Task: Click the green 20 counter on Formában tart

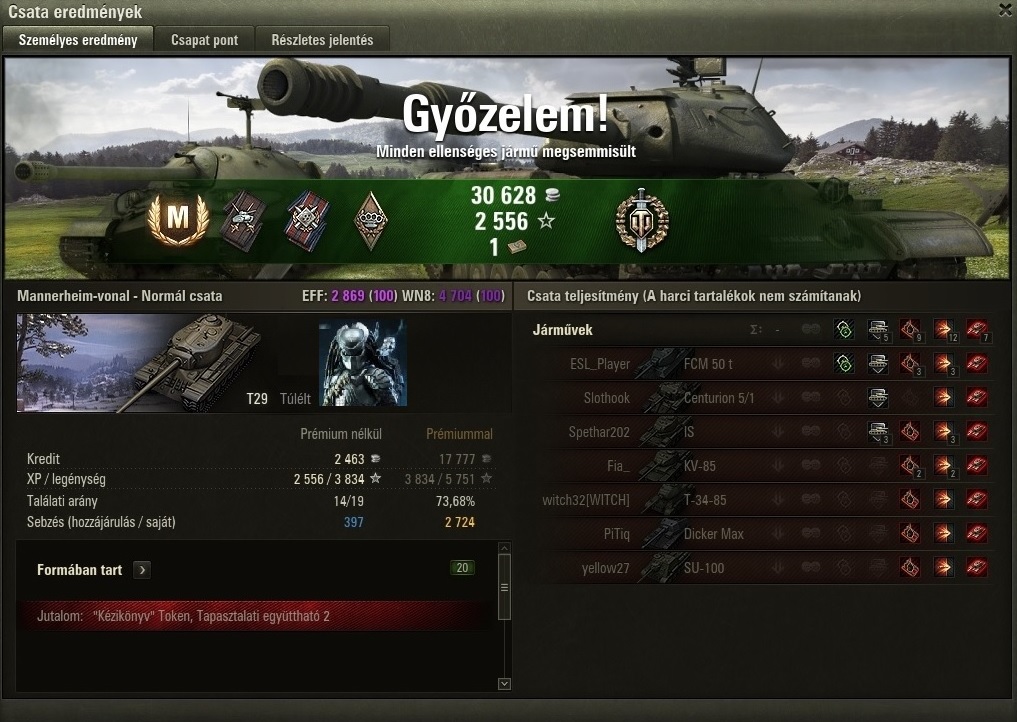Action: click(462, 568)
